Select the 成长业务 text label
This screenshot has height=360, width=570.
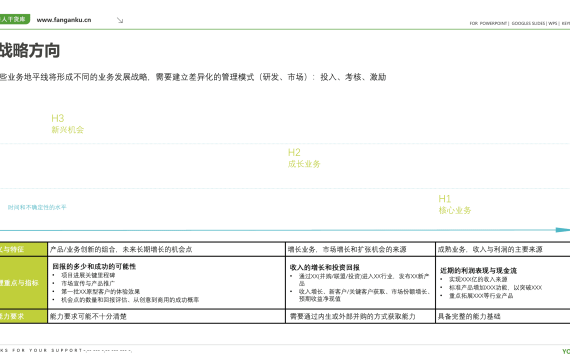click(x=304, y=164)
